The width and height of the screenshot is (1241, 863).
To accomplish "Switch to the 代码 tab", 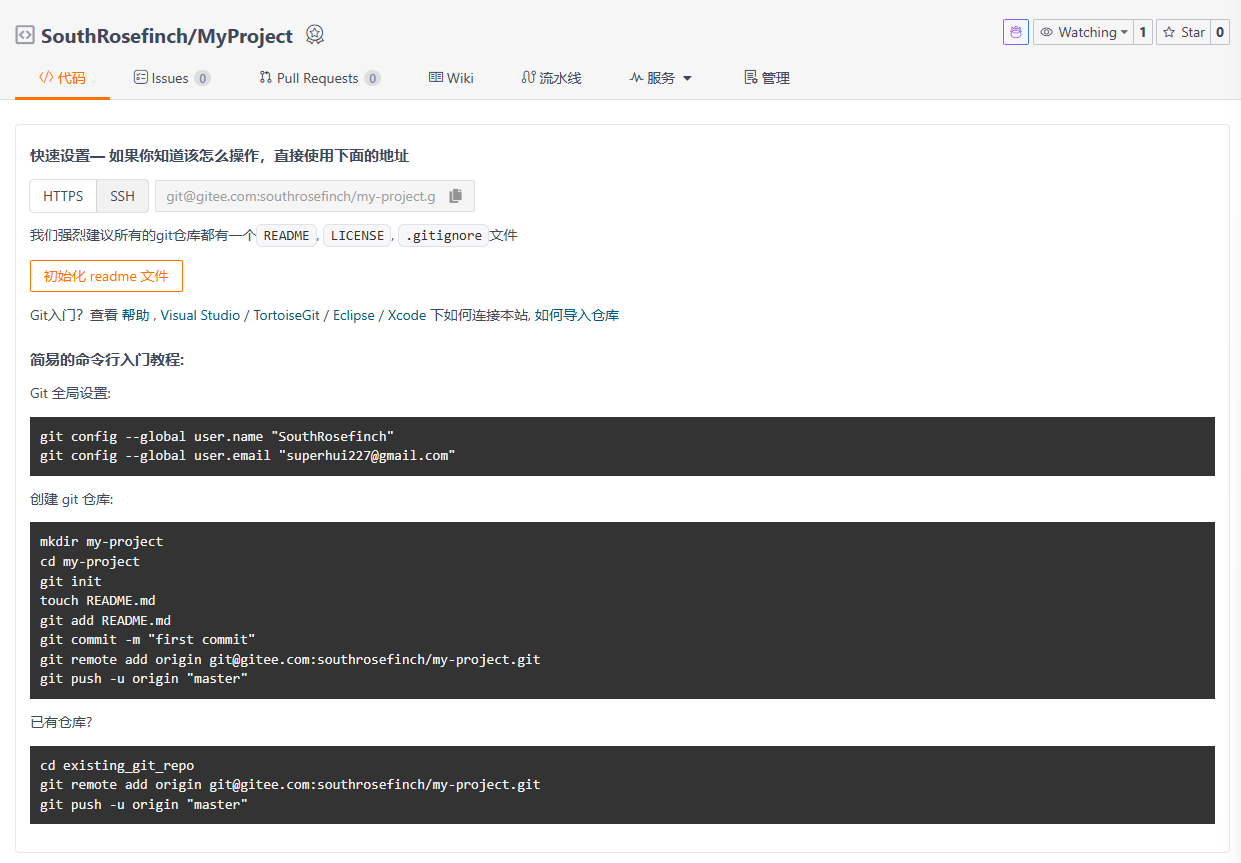I will tap(62, 78).
